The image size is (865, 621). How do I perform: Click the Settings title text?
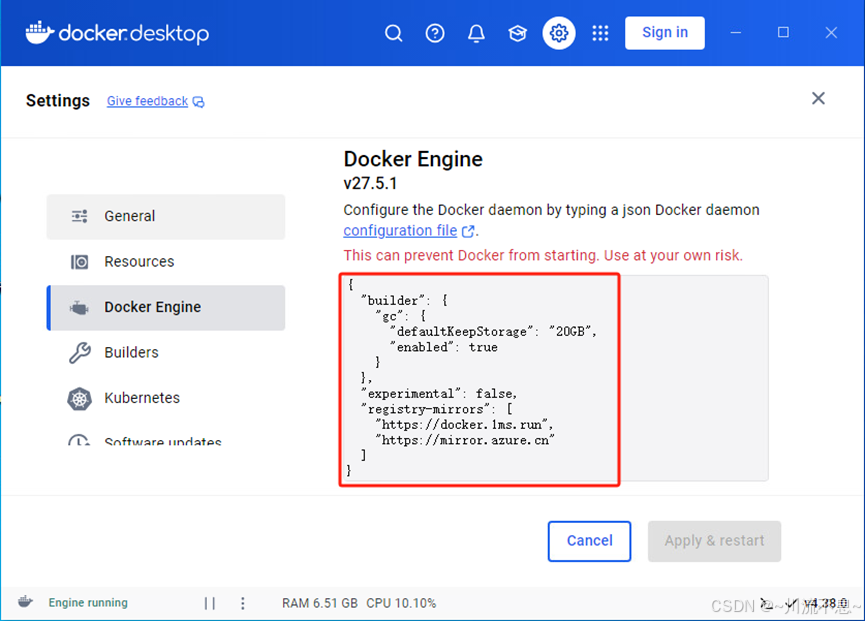click(x=58, y=101)
